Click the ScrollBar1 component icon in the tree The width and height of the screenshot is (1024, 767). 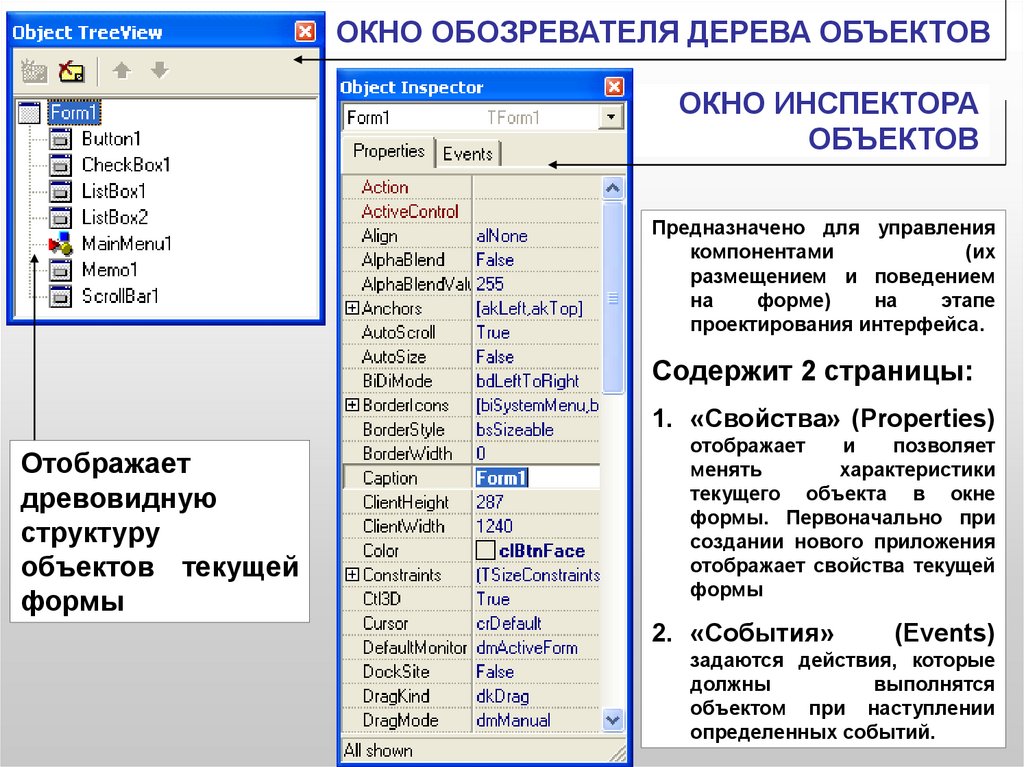(x=61, y=296)
